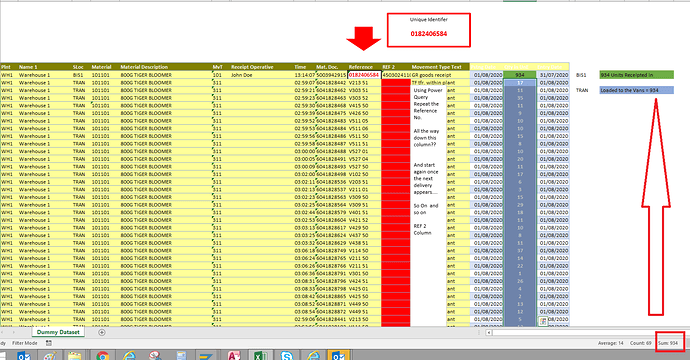Open Paint from the taskbar
690x360 pixels.
click(x=49, y=355)
